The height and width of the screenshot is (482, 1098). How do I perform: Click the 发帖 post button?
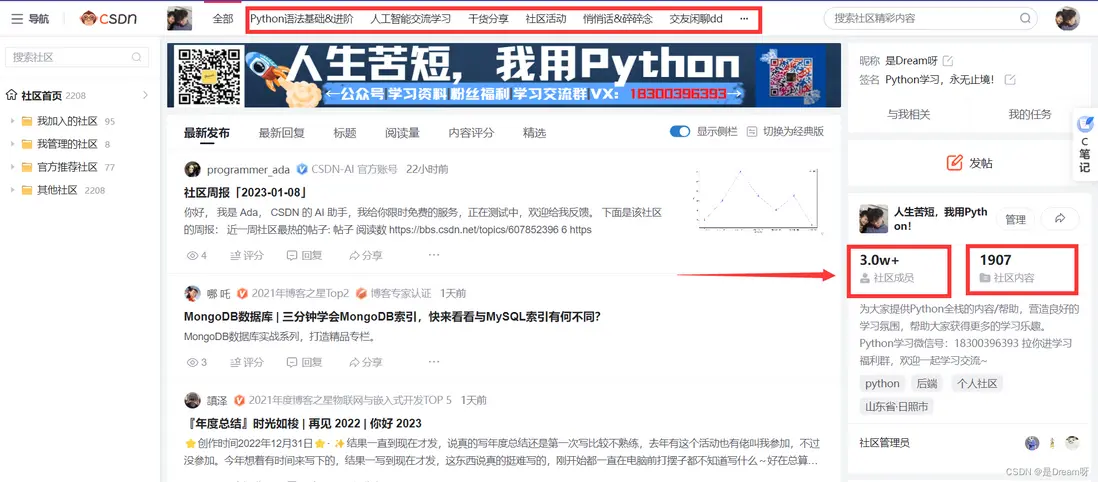970,163
